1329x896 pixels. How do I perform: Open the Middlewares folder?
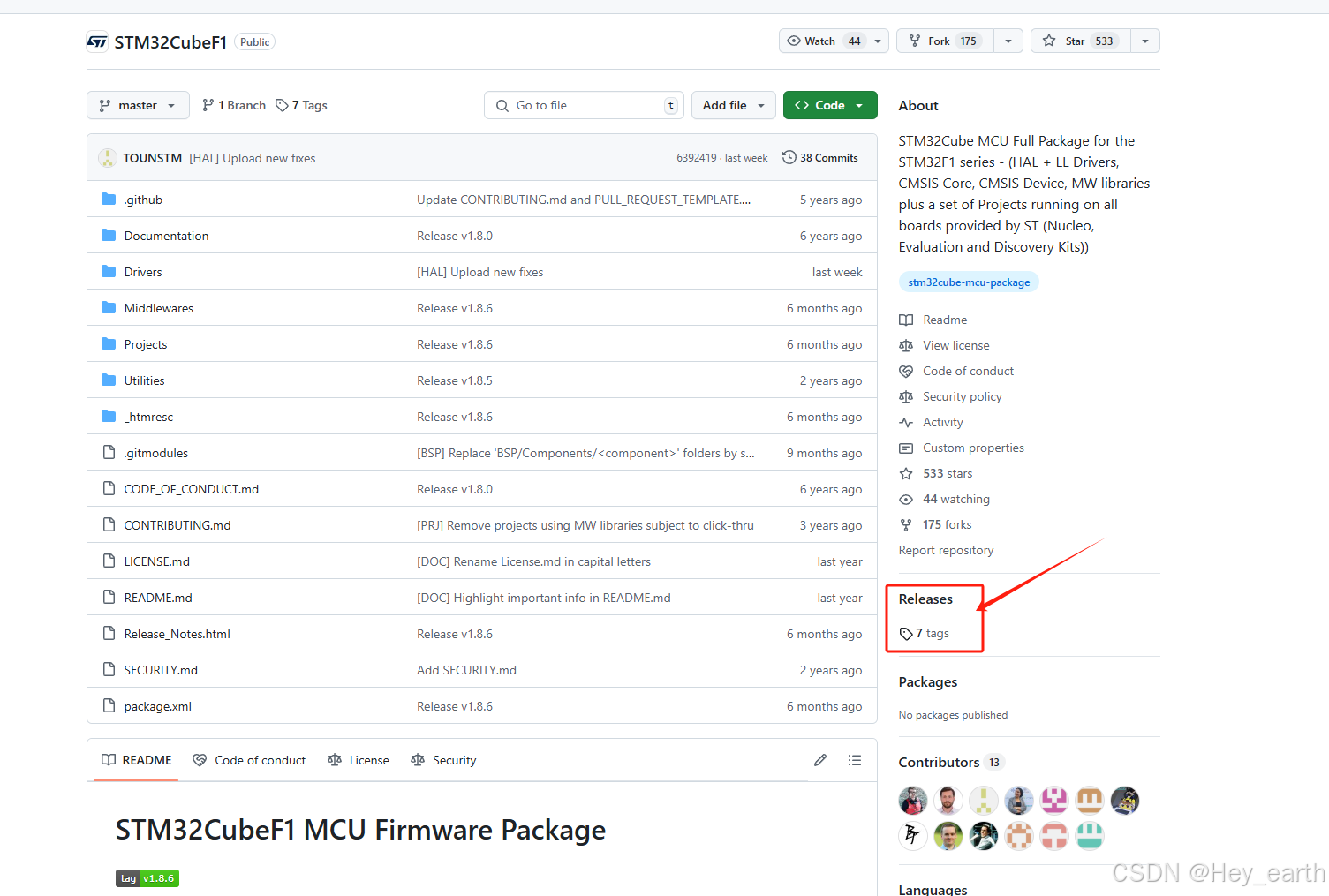pyautogui.click(x=159, y=308)
